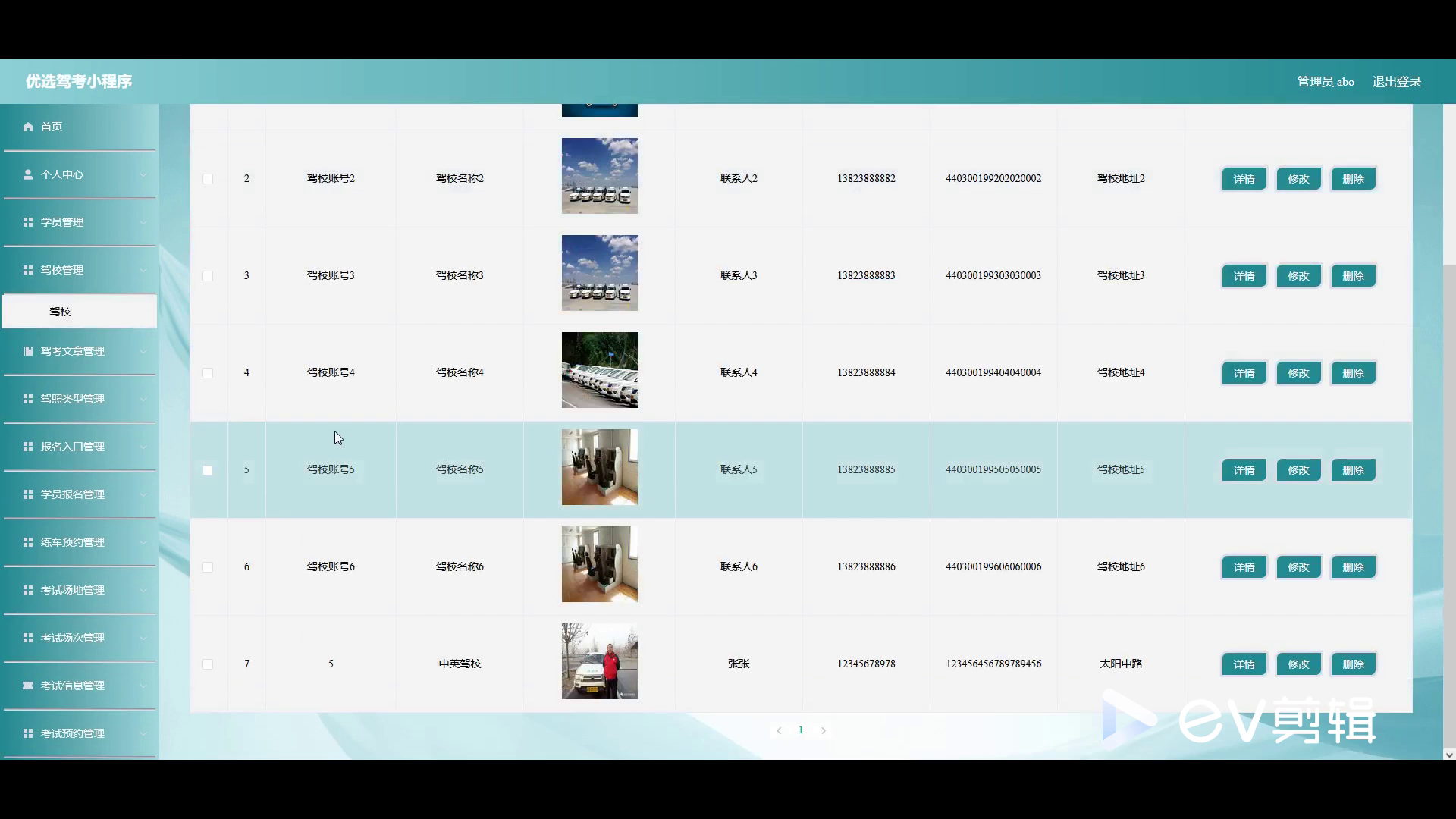Expand the 驾照类型管理 menu chevron

click(143, 399)
